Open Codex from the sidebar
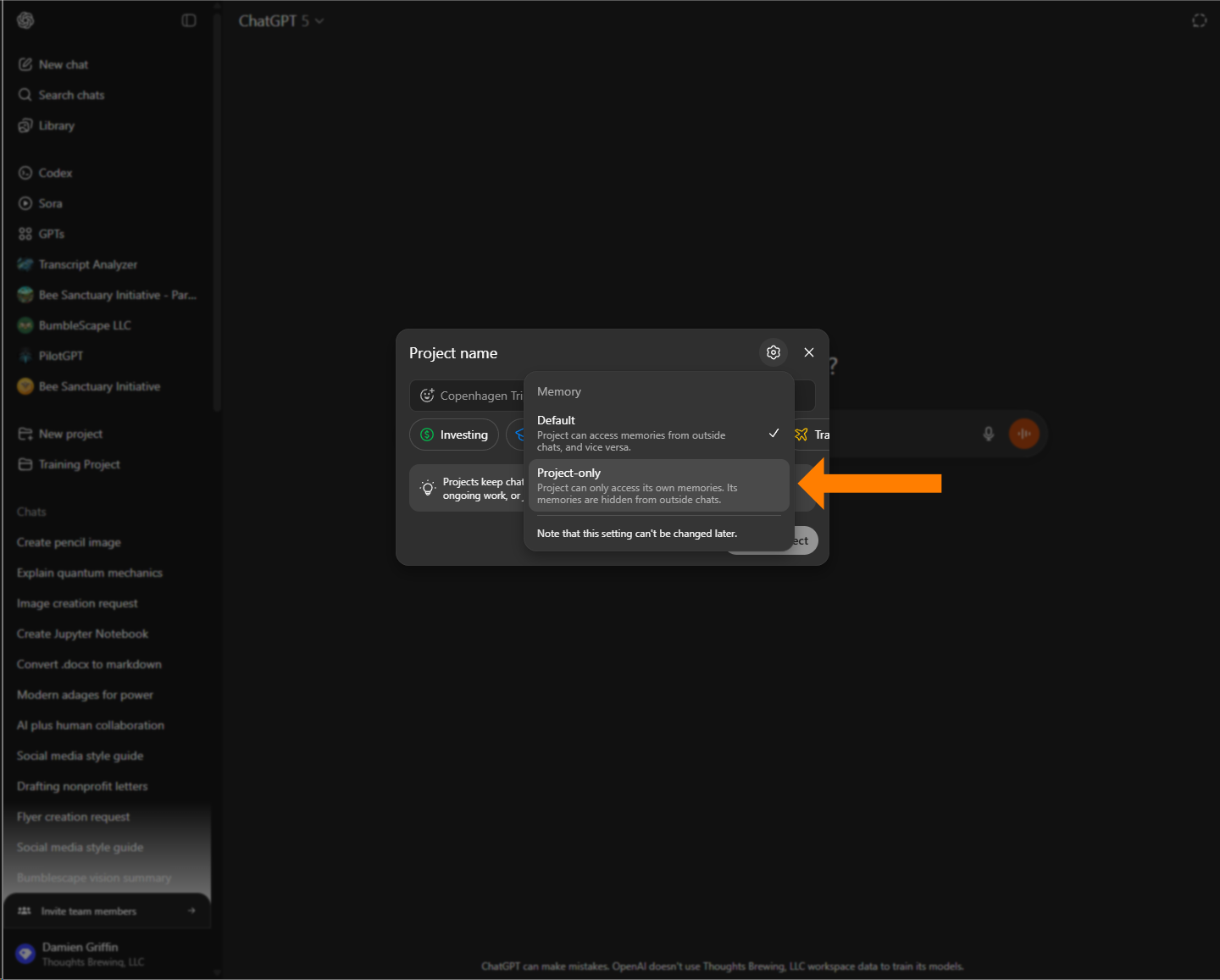This screenshot has width=1220, height=980. pyautogui.click(x=54, y=172)
